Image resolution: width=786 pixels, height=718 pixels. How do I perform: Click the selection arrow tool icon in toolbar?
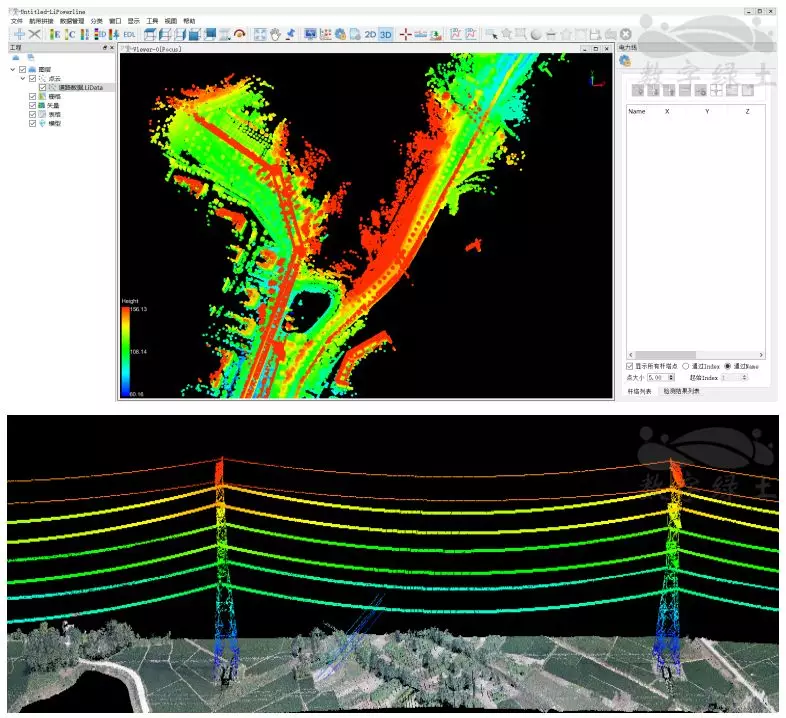click(x=491, y=34)
